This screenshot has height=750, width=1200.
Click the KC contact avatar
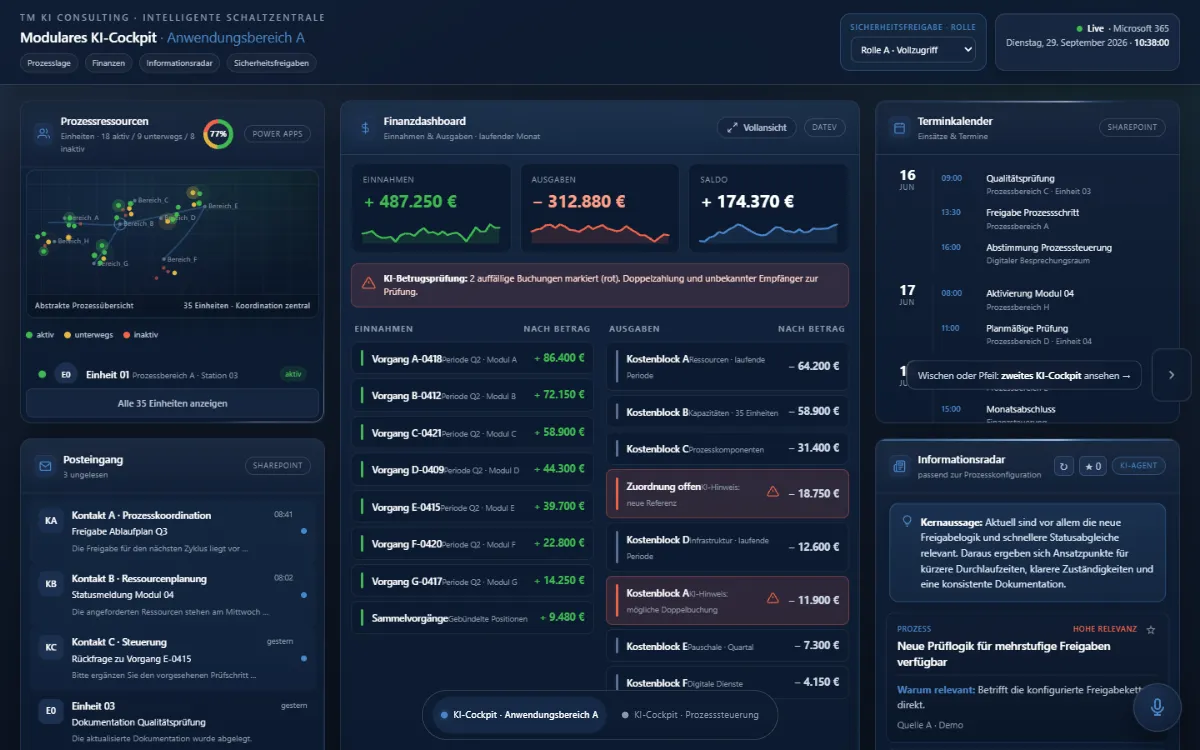[x=51, y=646]
